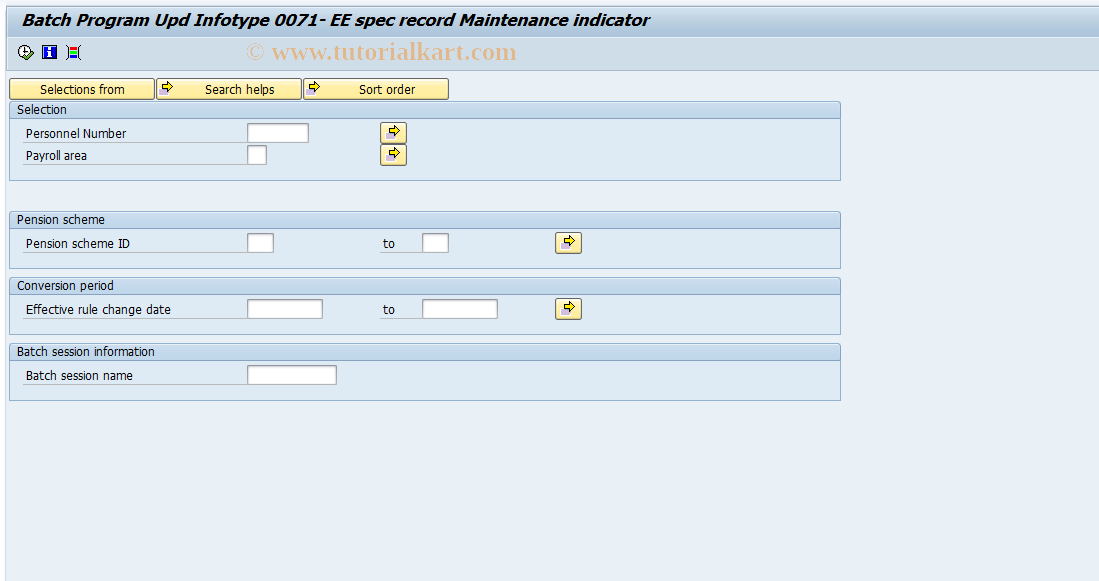This screenshot has width=1099, height=581.
Task: Focus the Batch session name field
Action: click(x=292, y=375)
